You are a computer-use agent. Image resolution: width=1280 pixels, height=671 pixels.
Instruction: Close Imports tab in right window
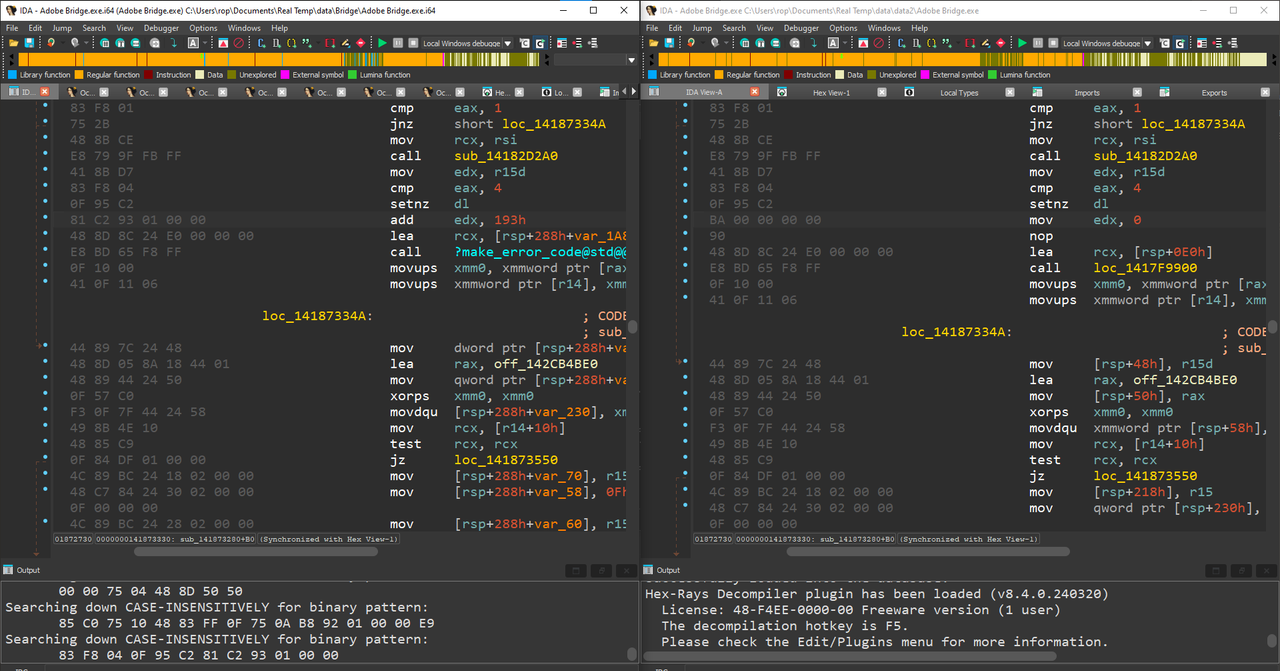1137,92
